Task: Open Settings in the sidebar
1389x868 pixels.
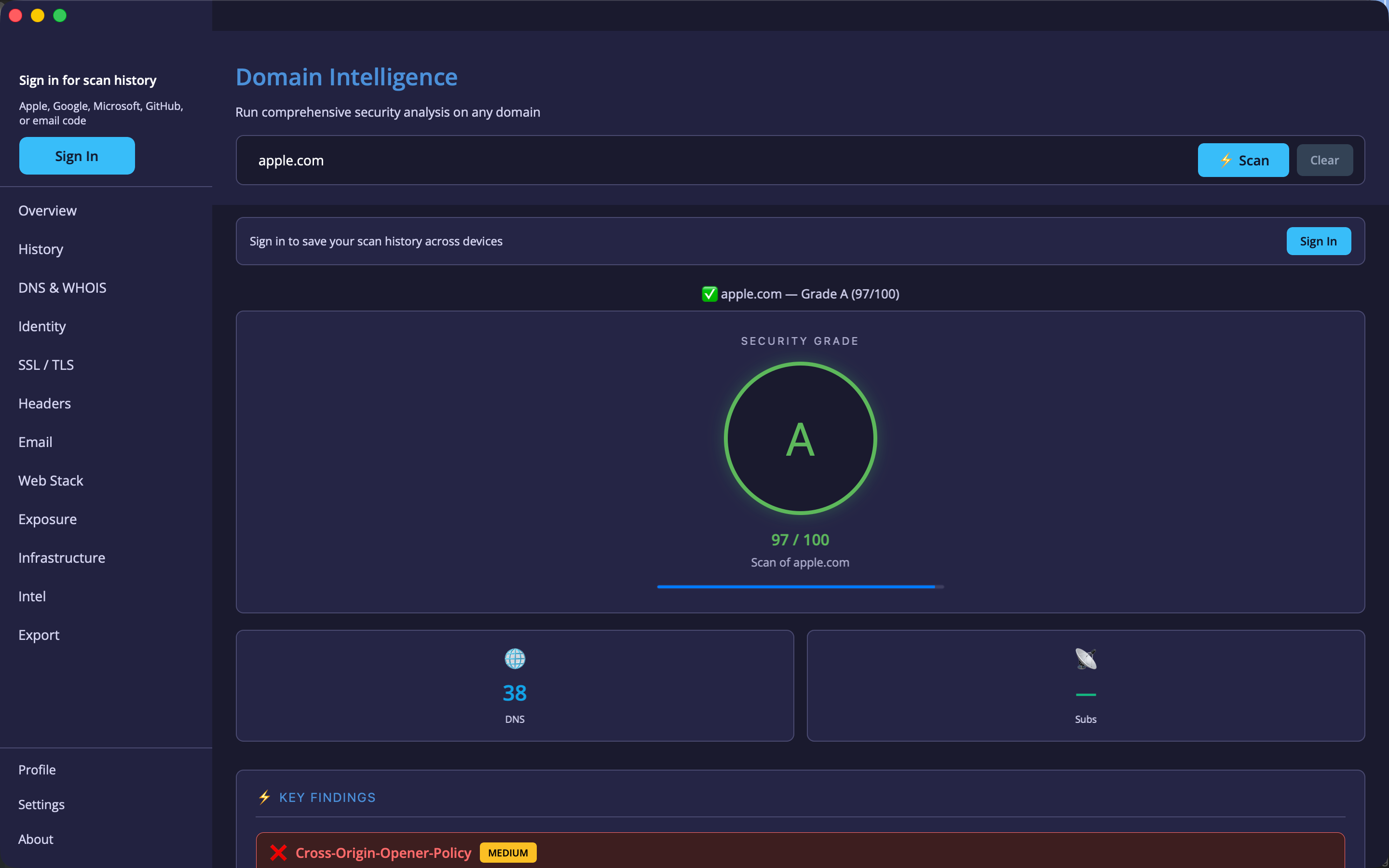Action: (x=41, y=804)
